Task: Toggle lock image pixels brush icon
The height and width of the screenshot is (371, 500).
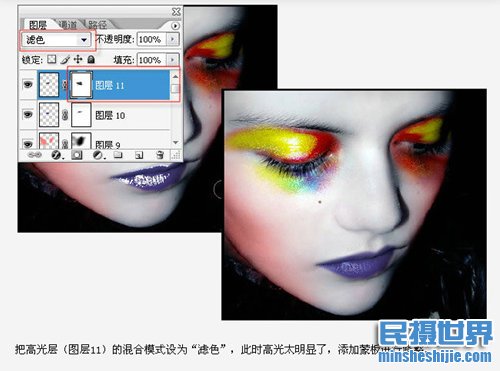Action: point(65,60)
